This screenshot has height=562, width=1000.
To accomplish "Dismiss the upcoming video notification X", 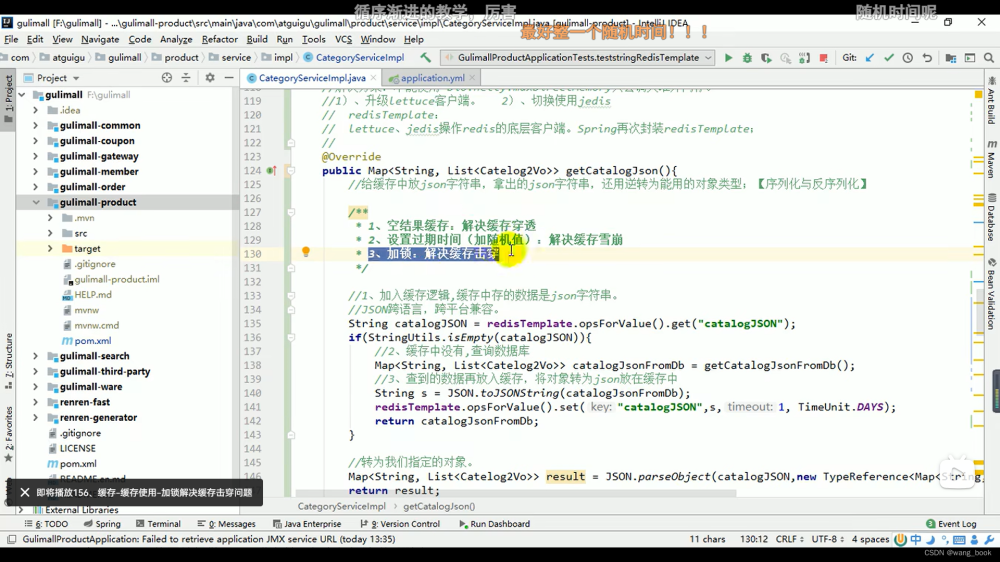I will point(24,492).
